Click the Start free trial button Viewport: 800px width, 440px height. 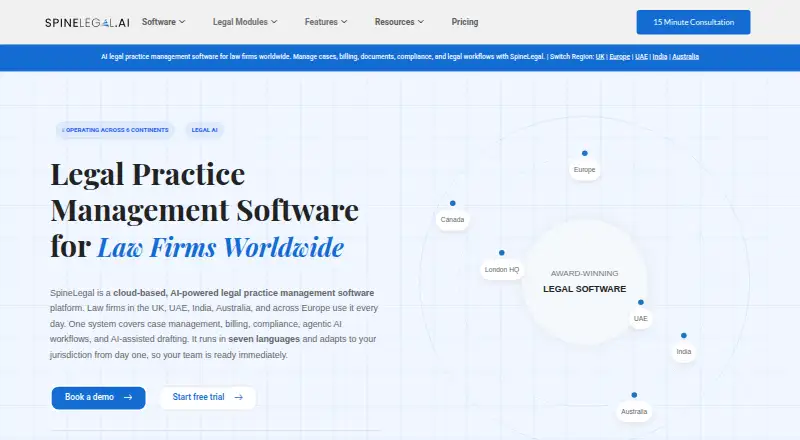pyautogui.click(x=208, y=398)
